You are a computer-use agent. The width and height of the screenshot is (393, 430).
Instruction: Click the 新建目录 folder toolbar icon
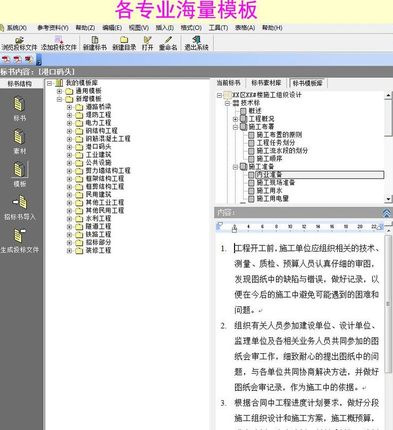click(x=124, y=40)
